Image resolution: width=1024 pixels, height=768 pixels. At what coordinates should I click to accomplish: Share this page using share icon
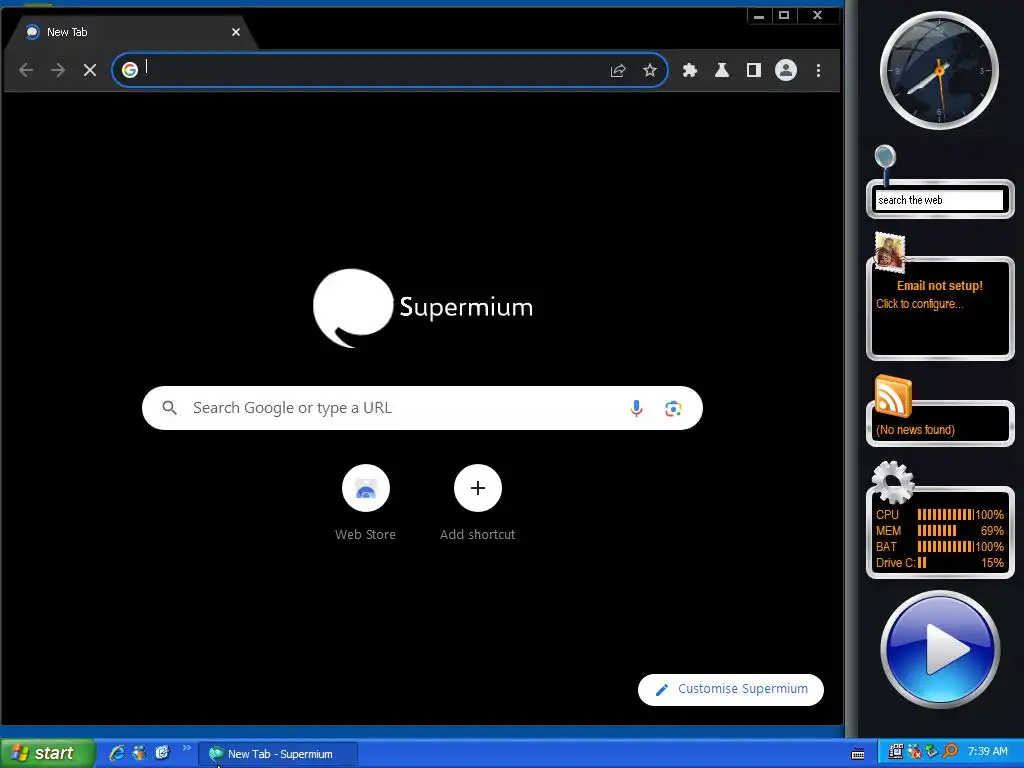pos(618,70)
